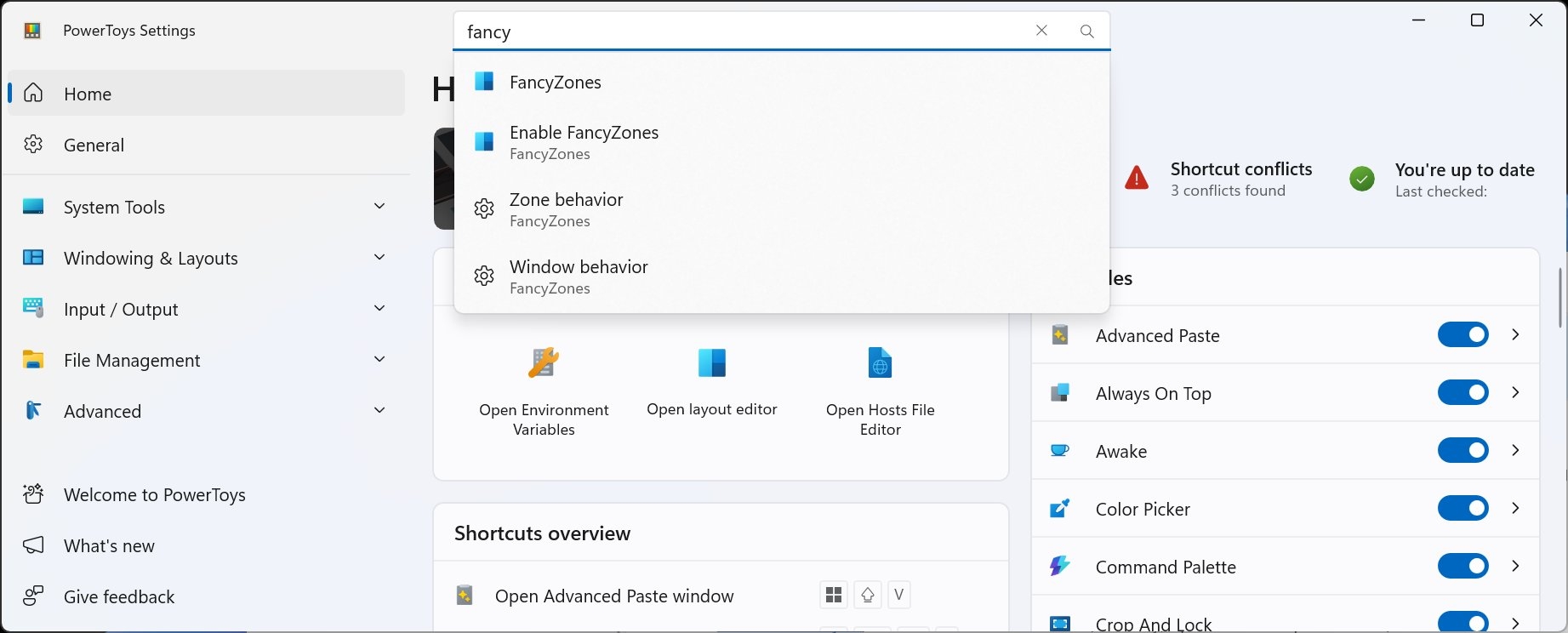Click the File Management folder icon
The height and width of the screenshot is (633, 1568).
[x=33, y=359]
